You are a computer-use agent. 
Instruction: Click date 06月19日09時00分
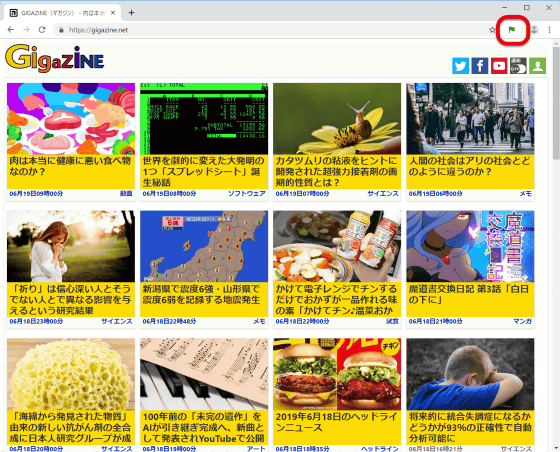click(36, 194)
